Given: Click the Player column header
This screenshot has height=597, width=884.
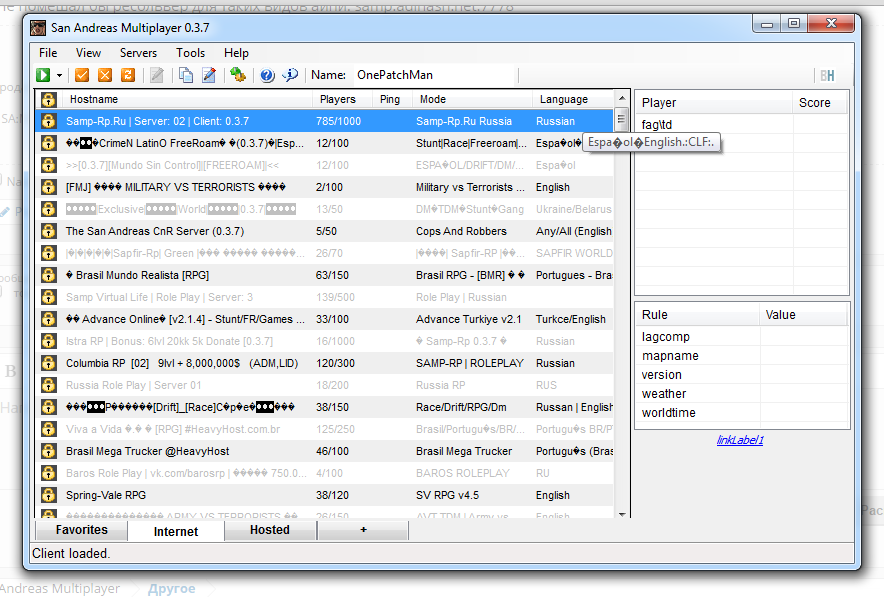Looking at the screenshot, I should click(714, 103).
